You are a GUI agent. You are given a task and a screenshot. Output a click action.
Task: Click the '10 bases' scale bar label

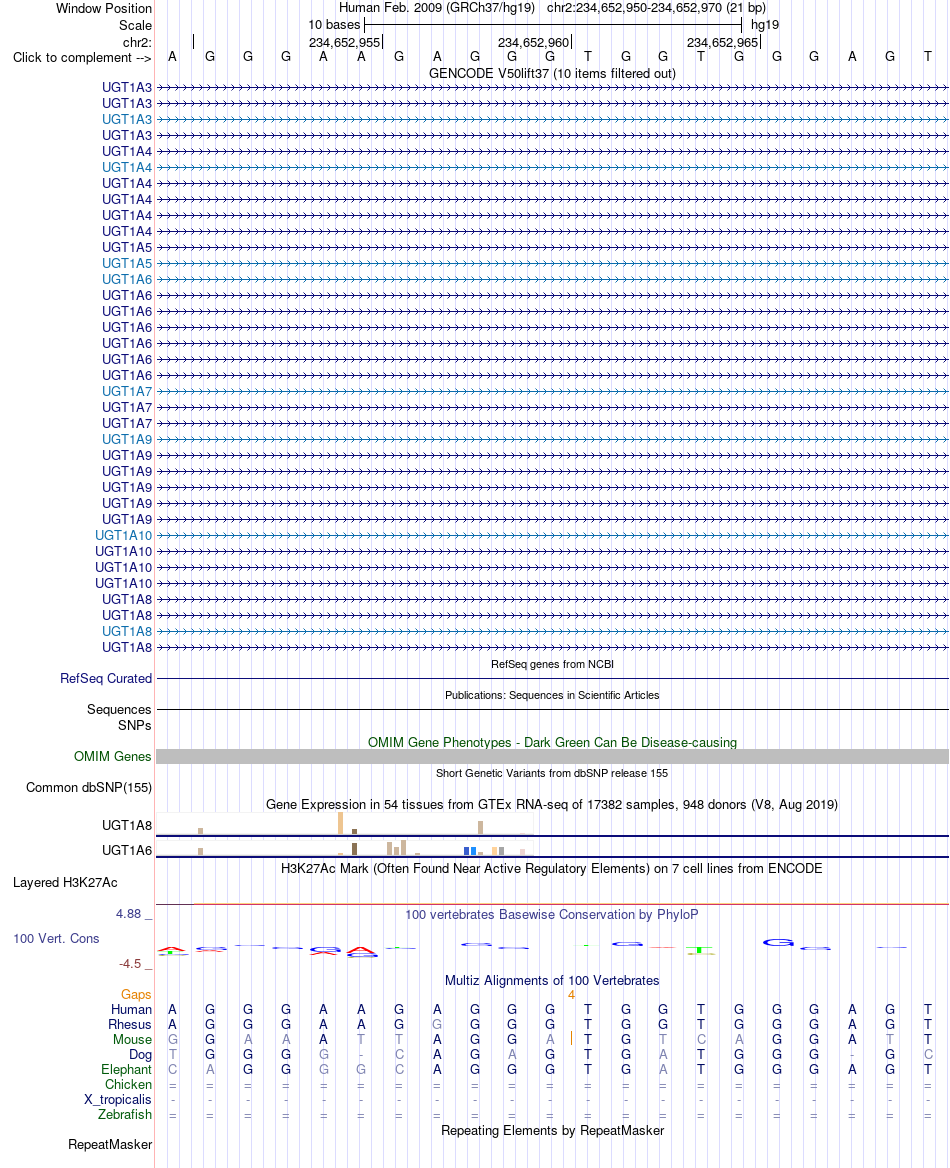click(x=334, y=25)
